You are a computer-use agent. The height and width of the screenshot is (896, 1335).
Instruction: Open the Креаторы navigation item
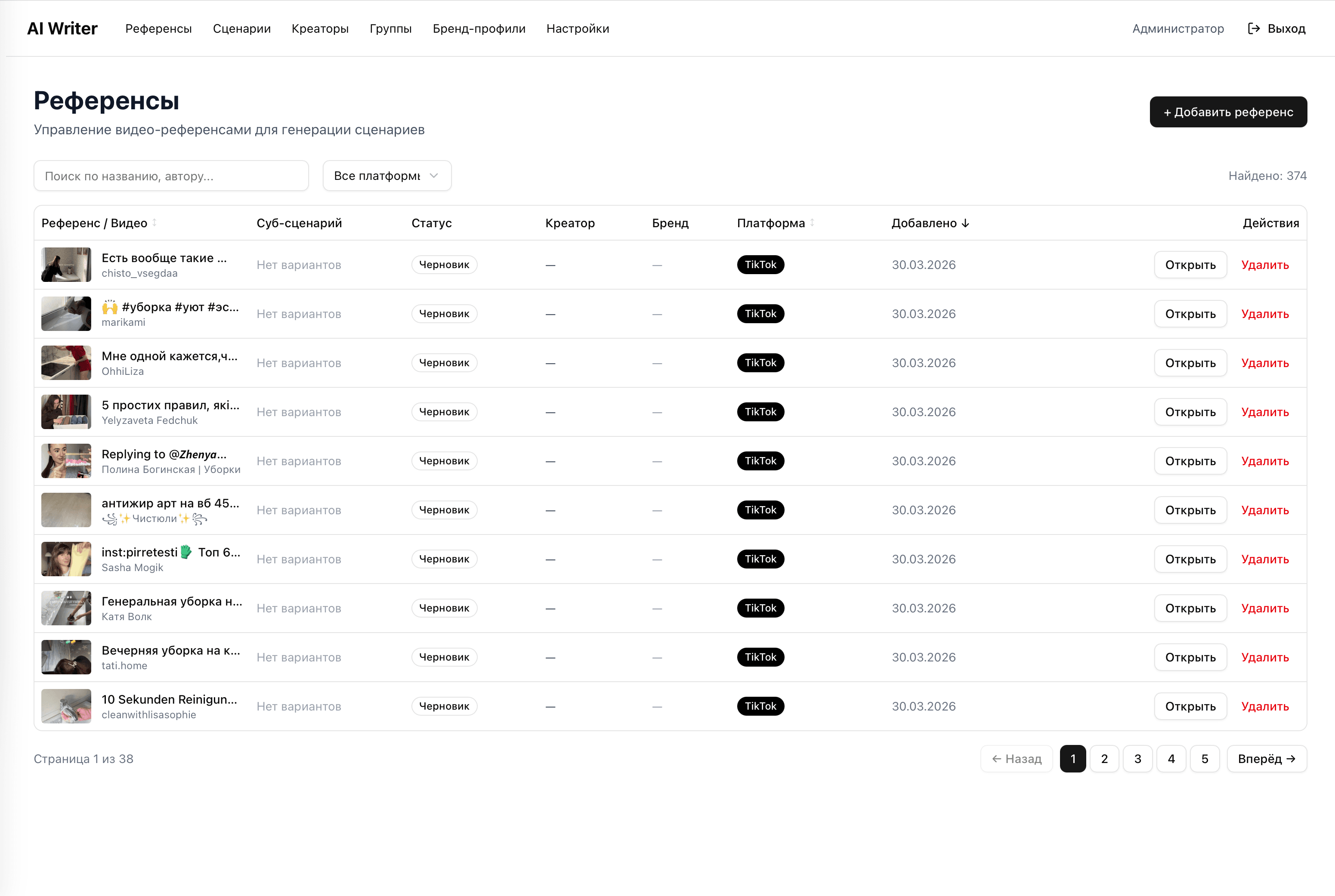[x=320, y=28]
